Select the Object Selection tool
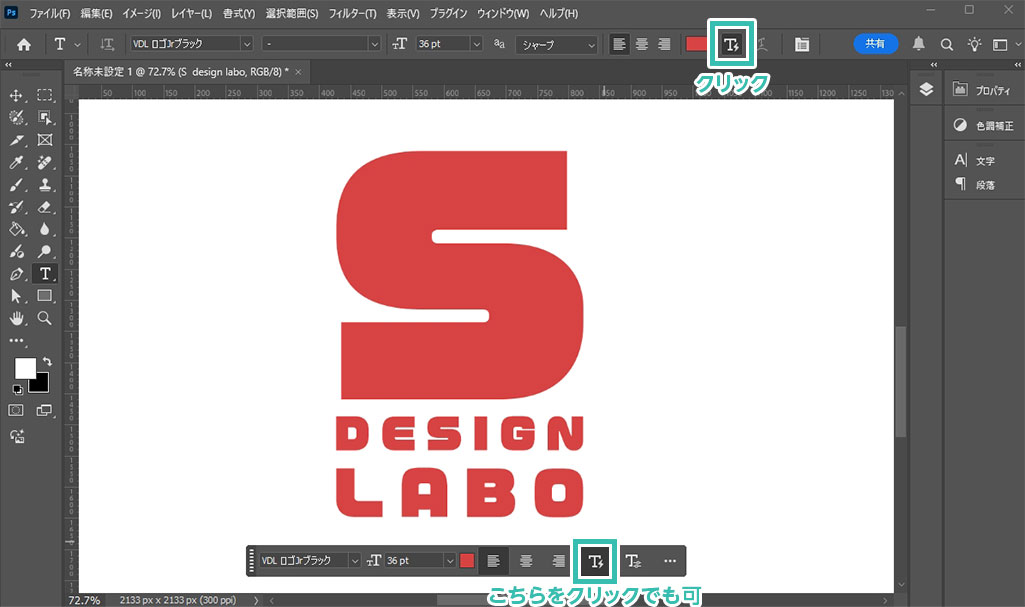This screenshot has width=1025, height=607. point(44,118)
